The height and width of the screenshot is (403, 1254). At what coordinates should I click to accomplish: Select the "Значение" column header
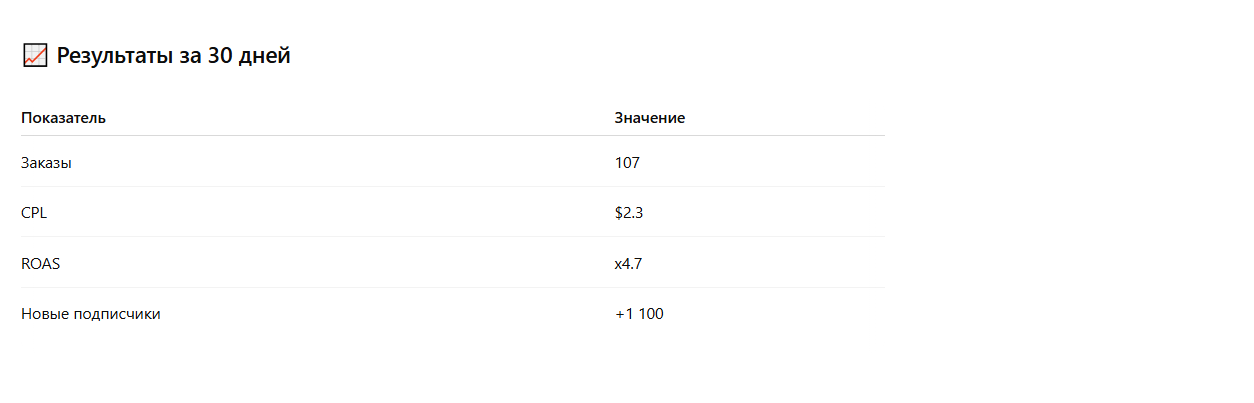coord(649,118)
